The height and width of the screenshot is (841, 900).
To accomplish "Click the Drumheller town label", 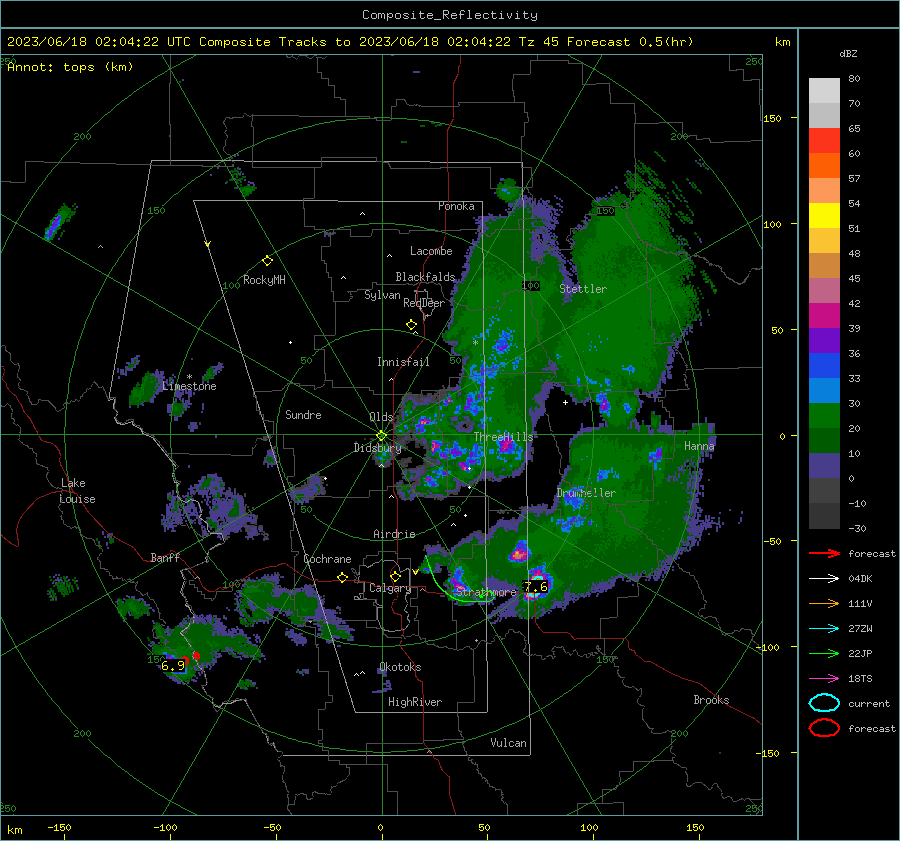I will 586,493.
